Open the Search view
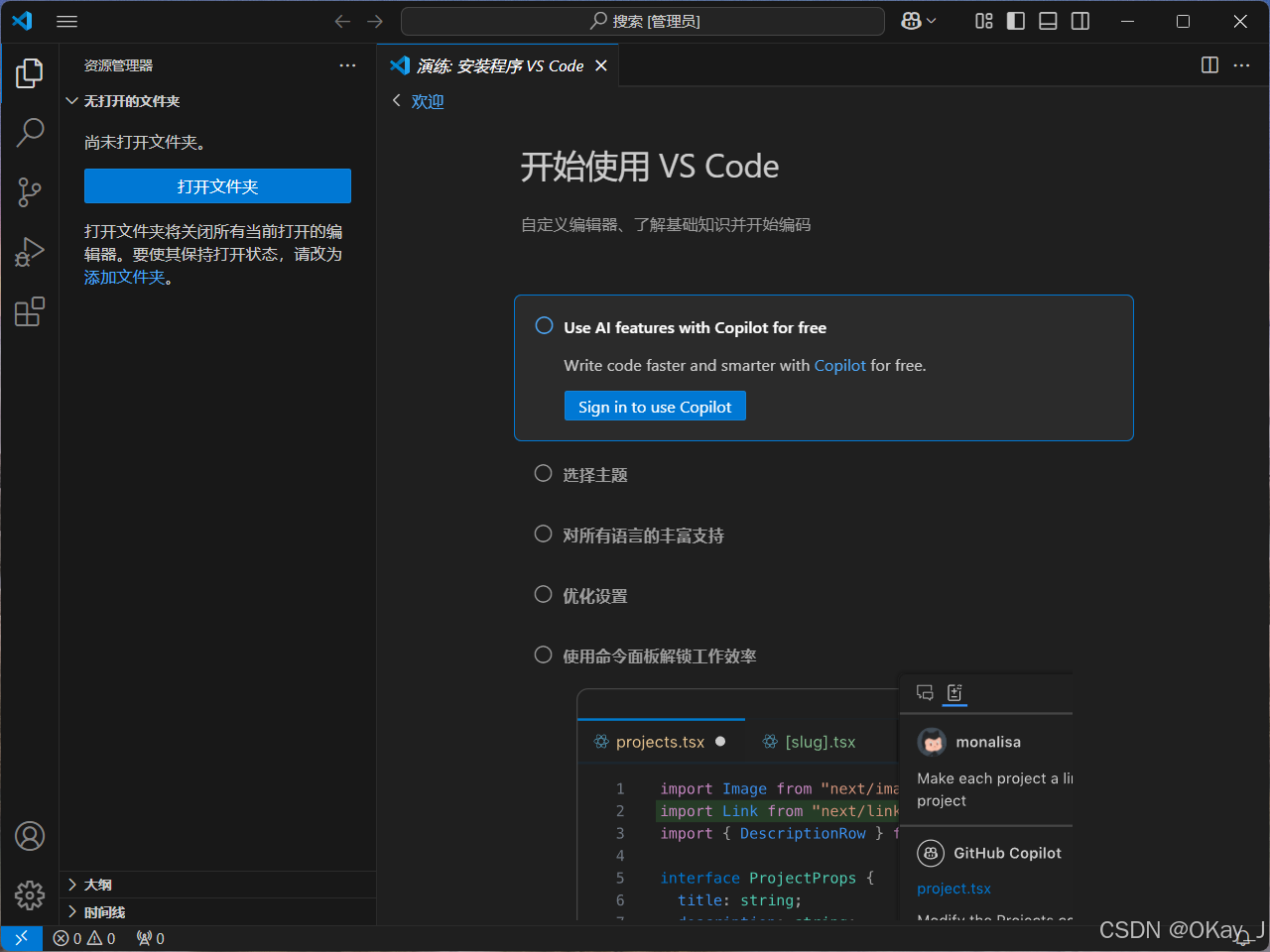Viewport: 1270px width, 952px height. click(30, 132)
